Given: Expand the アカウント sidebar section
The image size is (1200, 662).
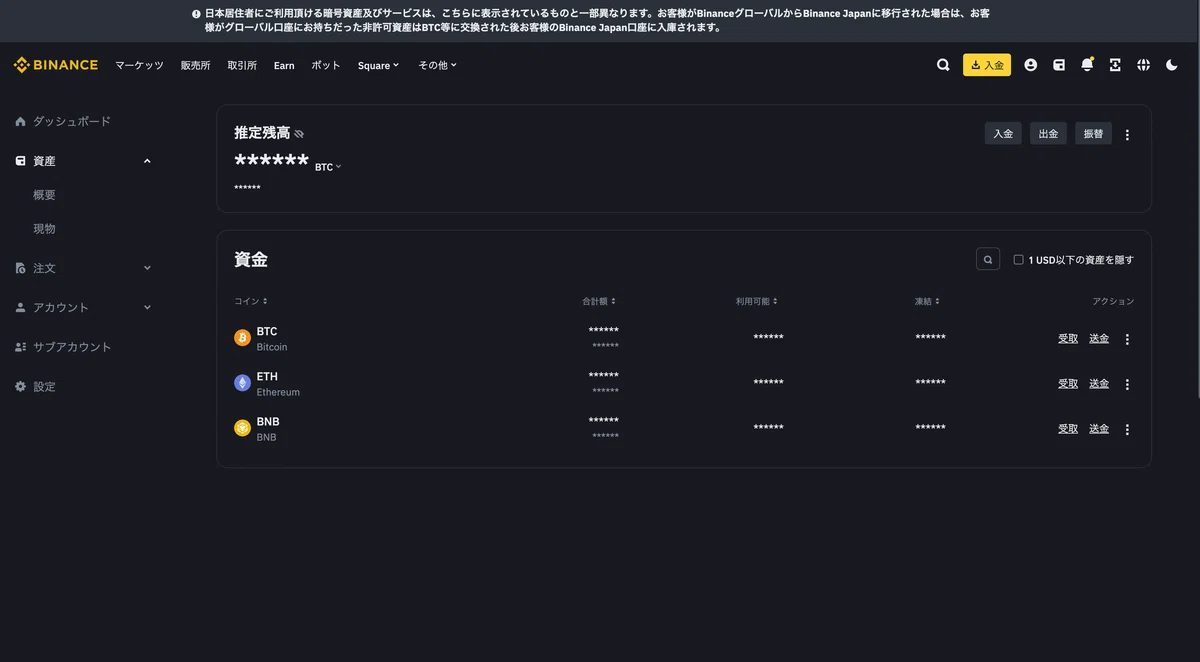Looking at the screenshot, I should click(x=147, y=308).
